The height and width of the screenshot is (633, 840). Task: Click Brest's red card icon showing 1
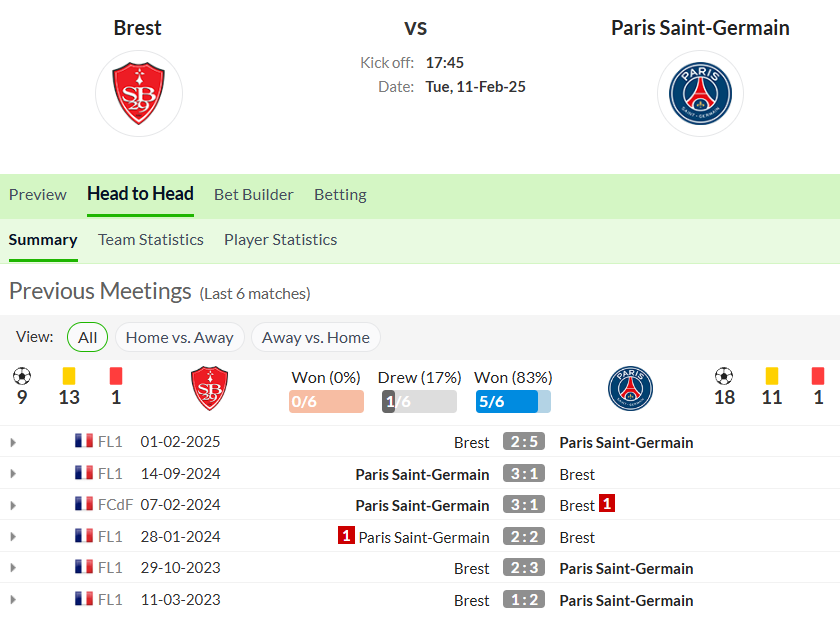coord(116,376)
